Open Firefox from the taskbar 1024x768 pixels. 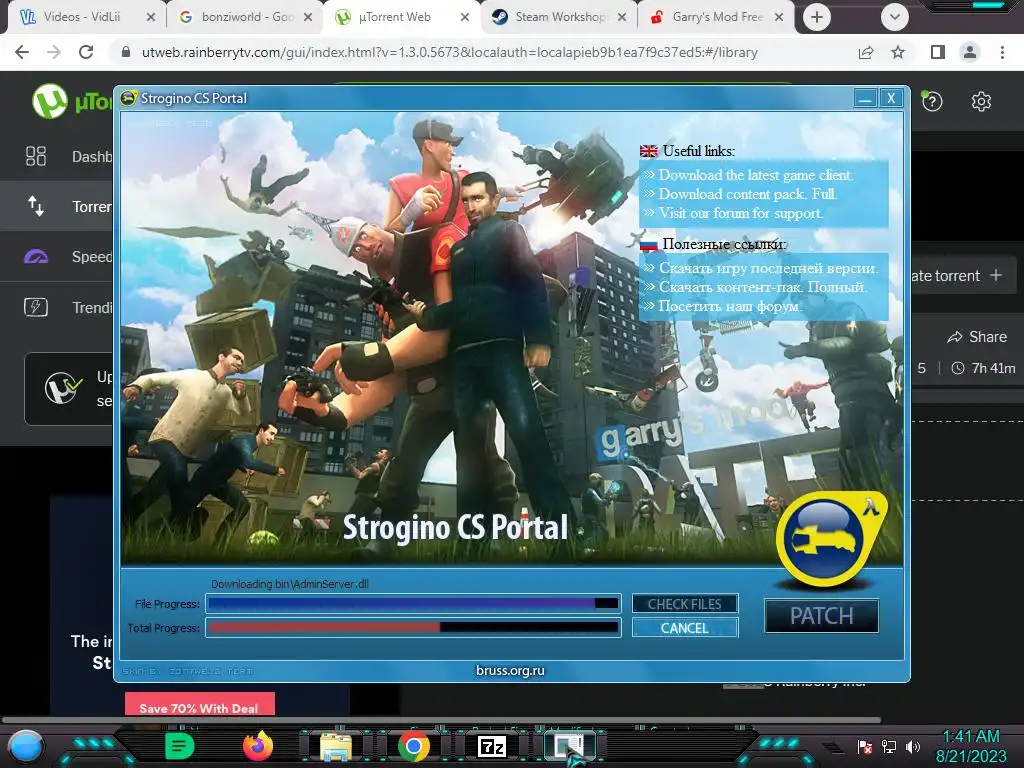[258, 746]
